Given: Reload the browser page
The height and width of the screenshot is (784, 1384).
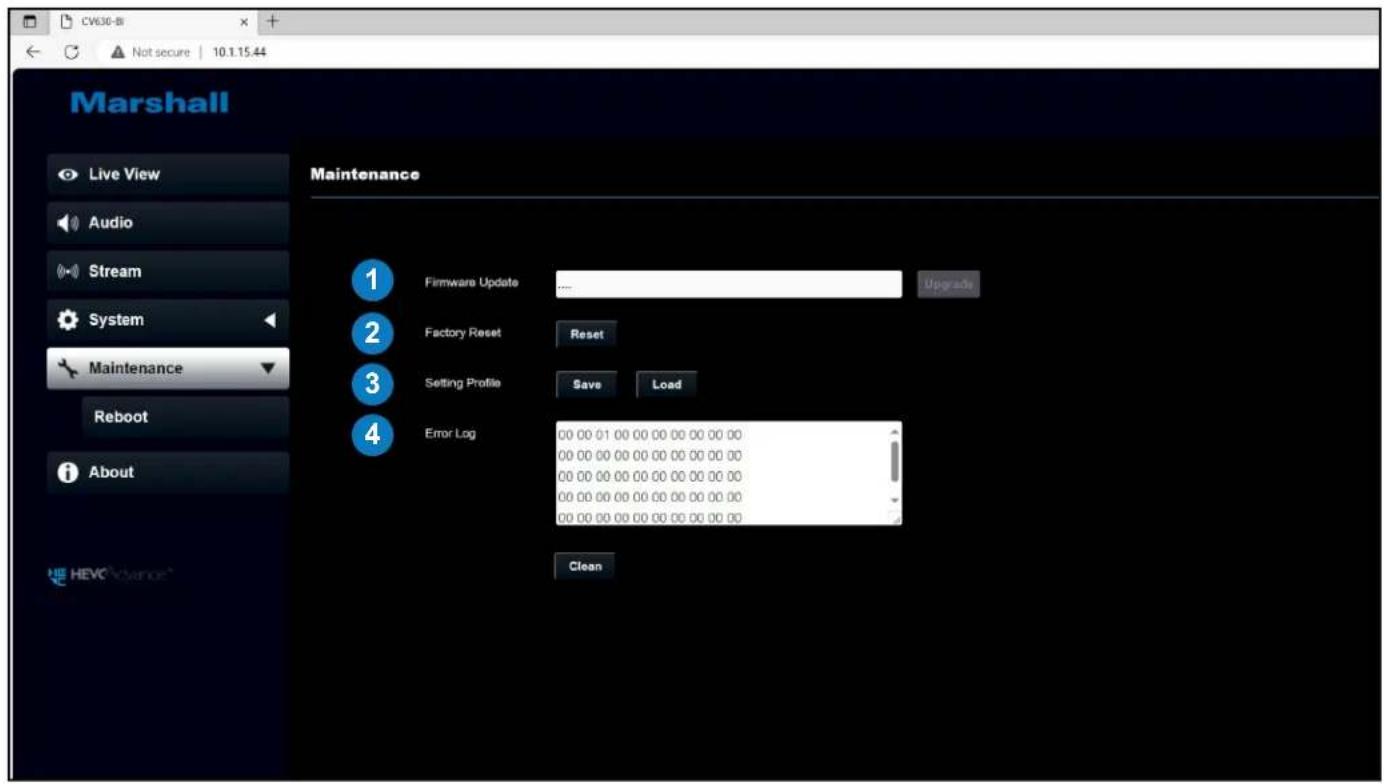Looking at the screenshot, I should pos(72,53).
